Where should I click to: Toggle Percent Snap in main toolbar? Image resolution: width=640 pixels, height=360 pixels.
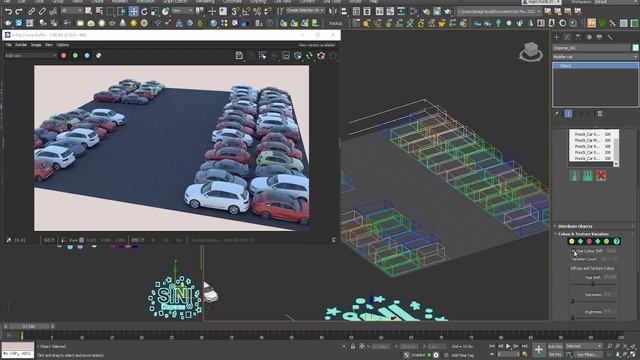click(x=257, y=11)
